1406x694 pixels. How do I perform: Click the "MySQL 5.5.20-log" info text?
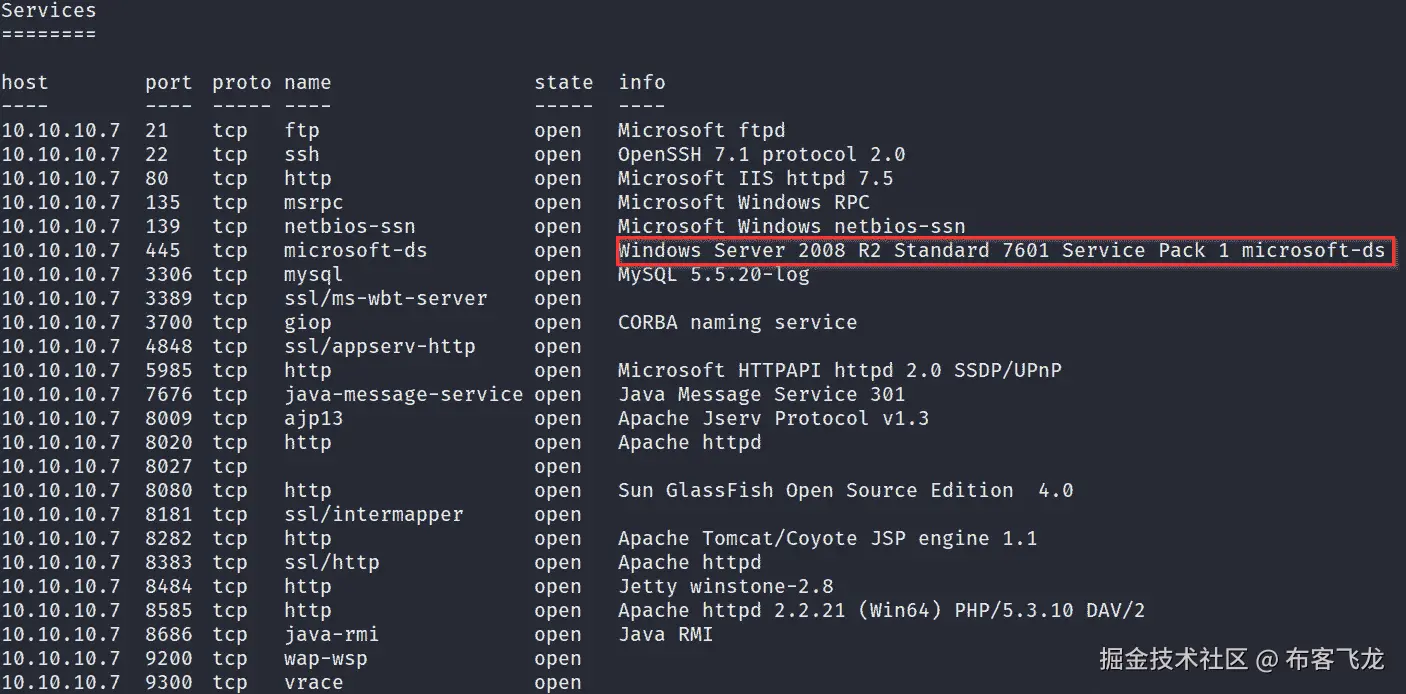click(x=713, y=275)
